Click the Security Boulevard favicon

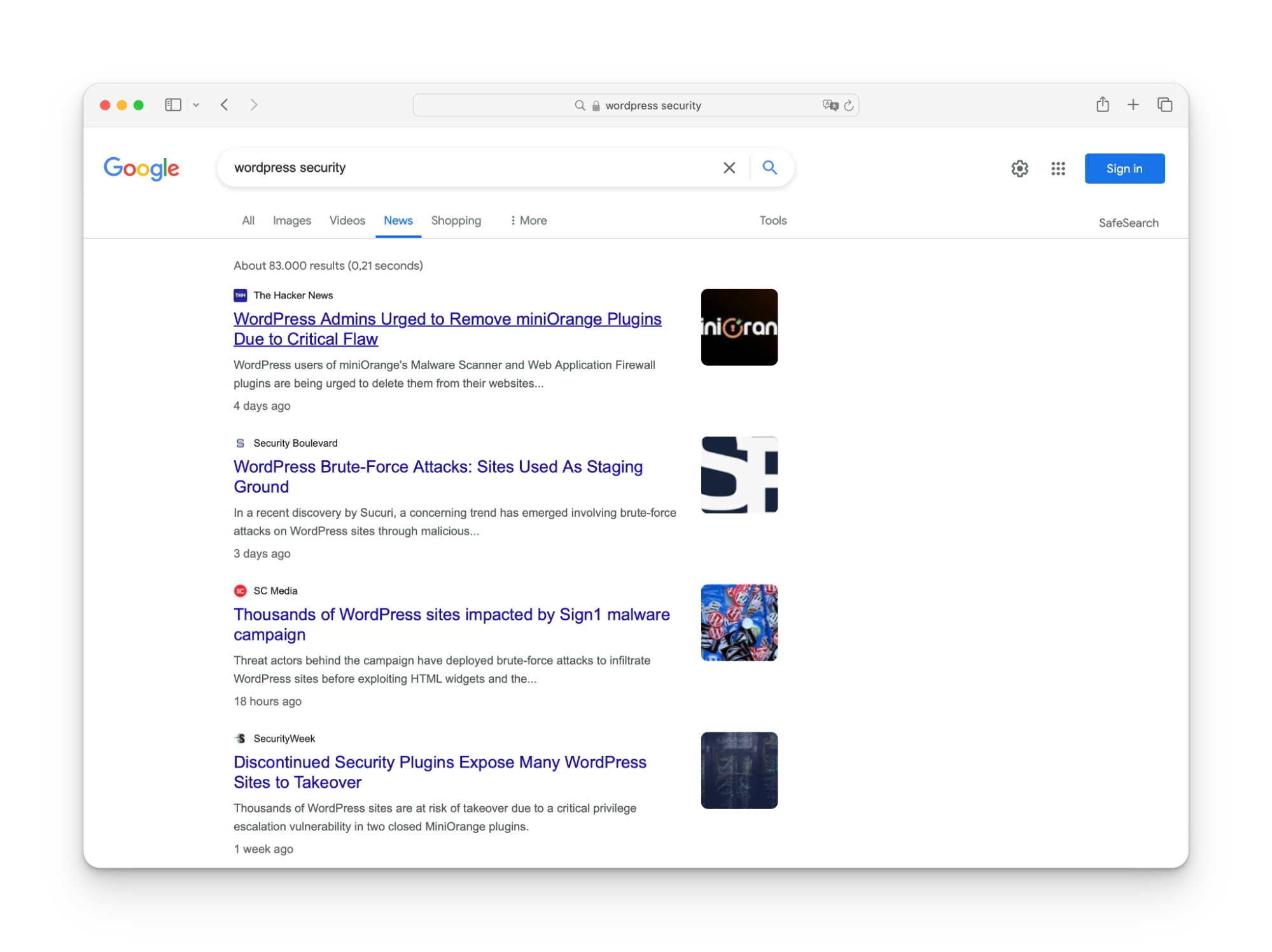(241, 443)
